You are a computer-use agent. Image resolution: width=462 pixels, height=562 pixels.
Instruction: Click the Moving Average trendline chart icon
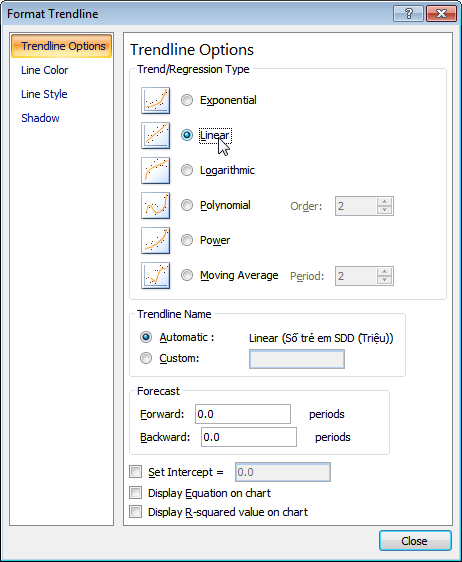point(156,276)
